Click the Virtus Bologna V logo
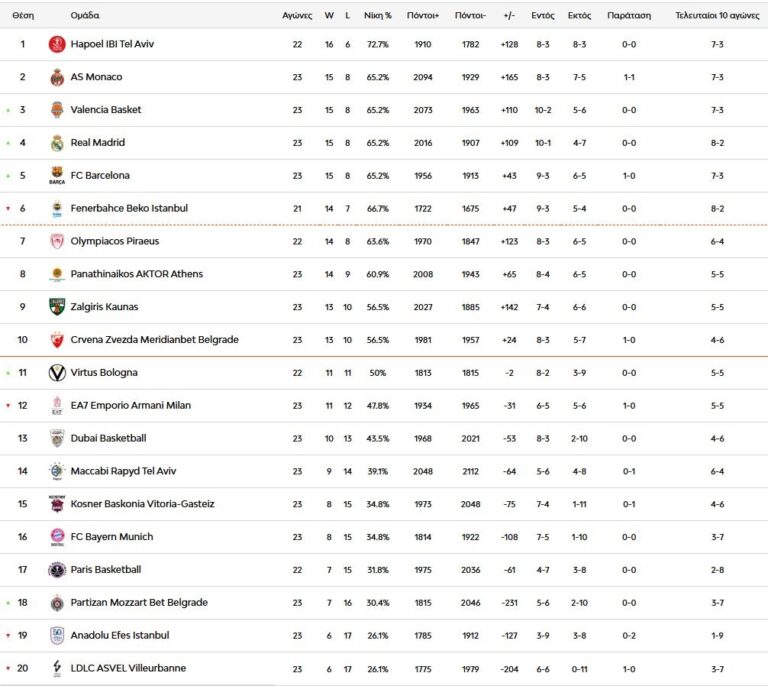 point(56,373)
